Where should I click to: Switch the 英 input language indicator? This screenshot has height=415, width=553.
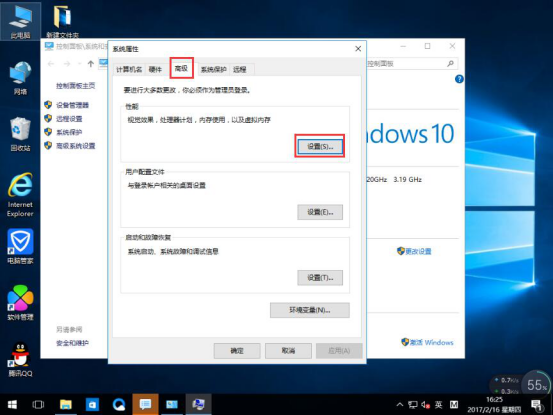438,404
